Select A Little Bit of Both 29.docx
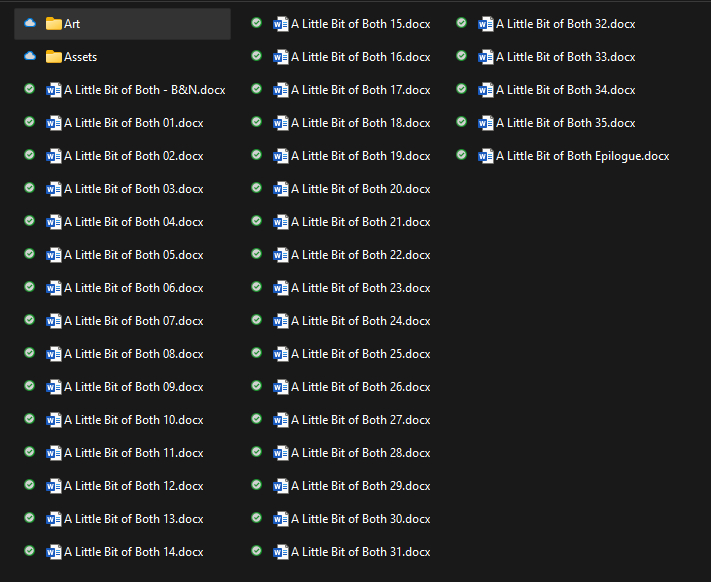 pos(360,486)
